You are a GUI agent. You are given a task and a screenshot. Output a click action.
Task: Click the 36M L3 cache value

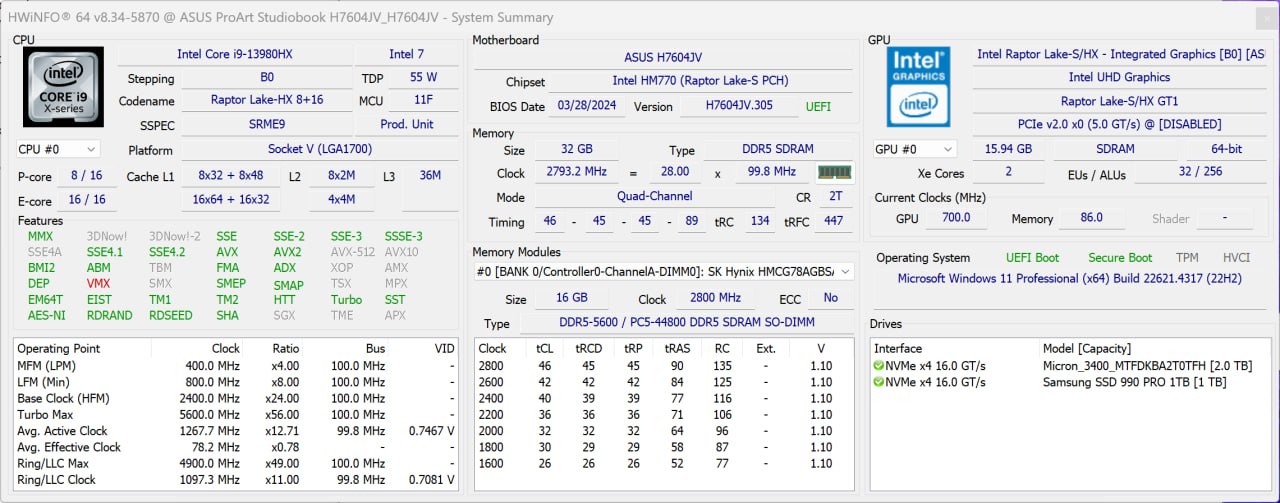point(430,176)
